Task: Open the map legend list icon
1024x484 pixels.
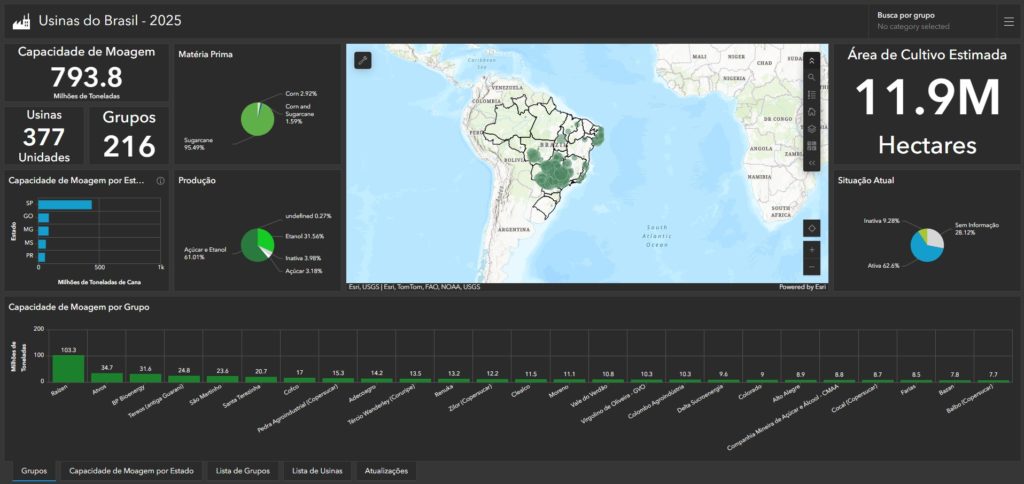Action: pyautogui.click(x=811, y=95)
